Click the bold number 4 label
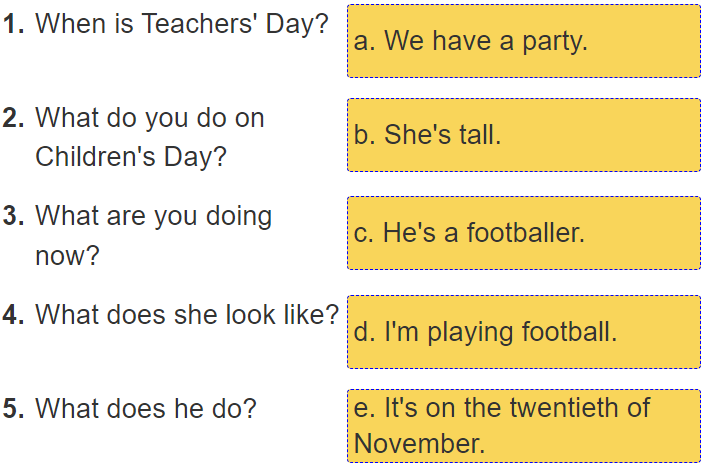 [x=13, y=314]
